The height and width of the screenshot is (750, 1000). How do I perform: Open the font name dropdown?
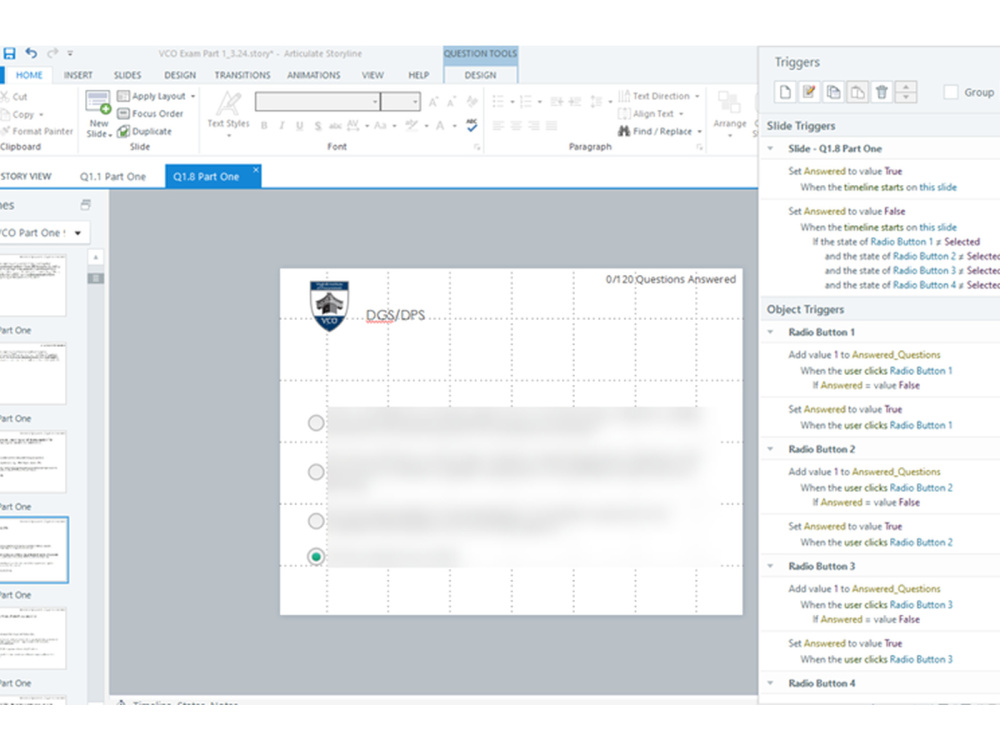[375, 101]
